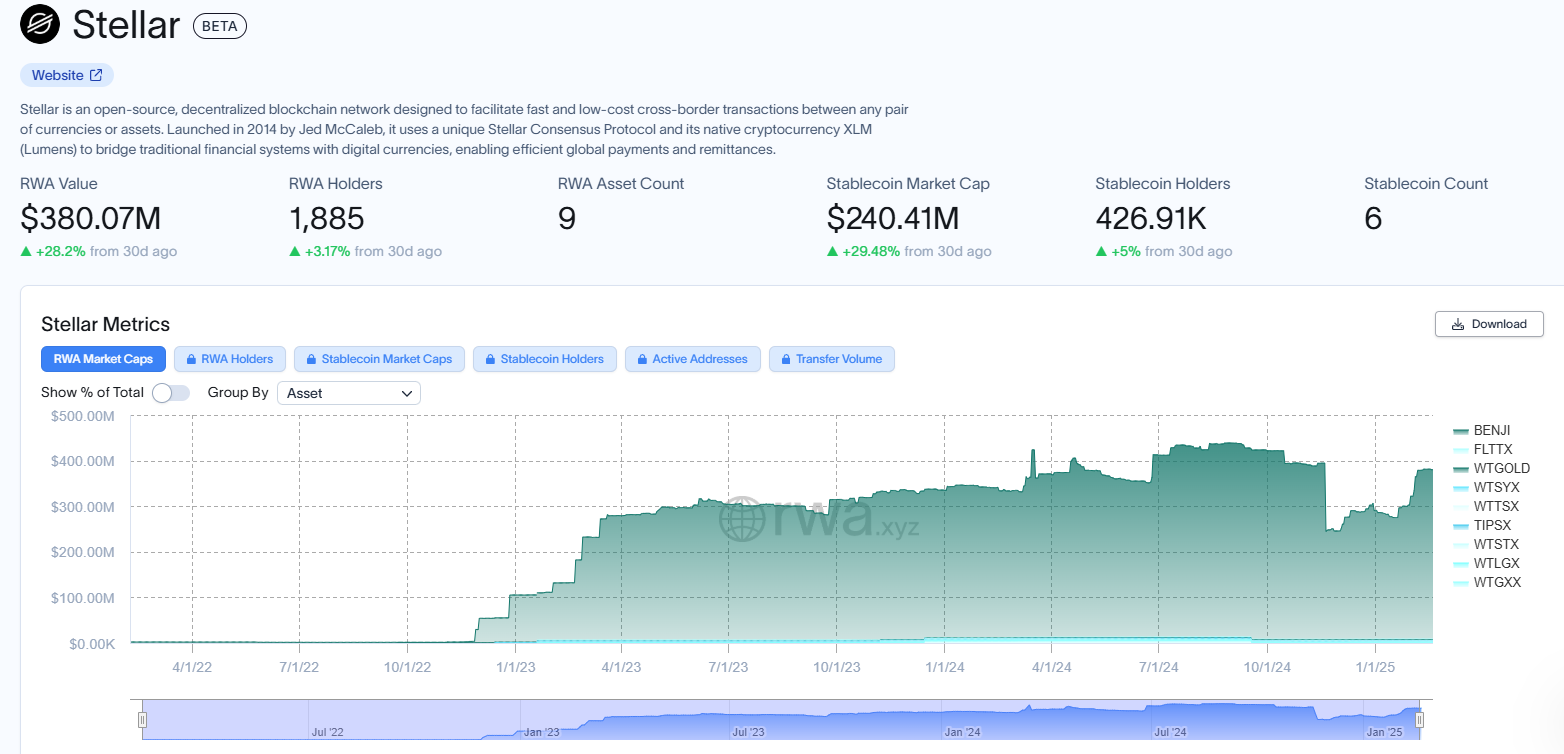
Task: Toggle WTGOLD series in chart legend
Action: point(1491,468)
